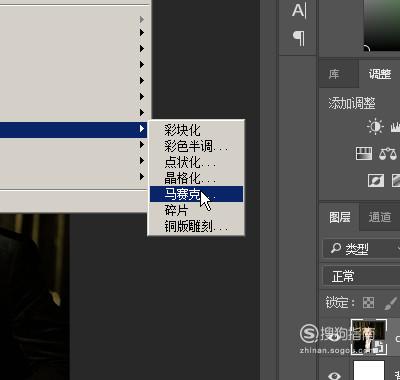
Task: Lock image pixels brush icon
Action: (391, 303)
